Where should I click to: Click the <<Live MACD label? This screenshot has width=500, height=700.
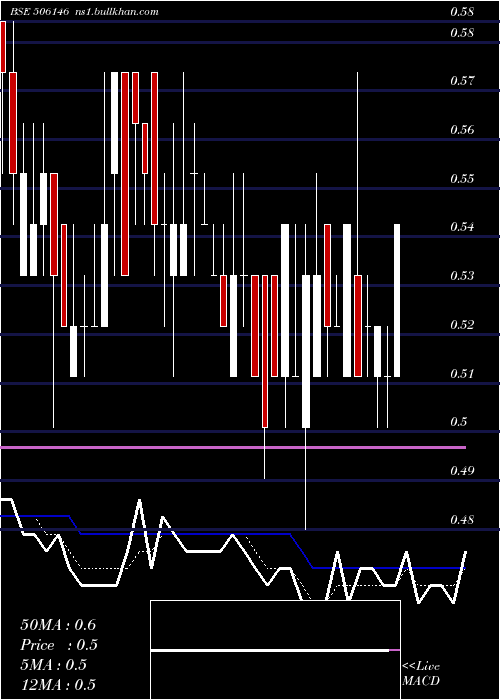pyautogui.click(x=421, y=673)
